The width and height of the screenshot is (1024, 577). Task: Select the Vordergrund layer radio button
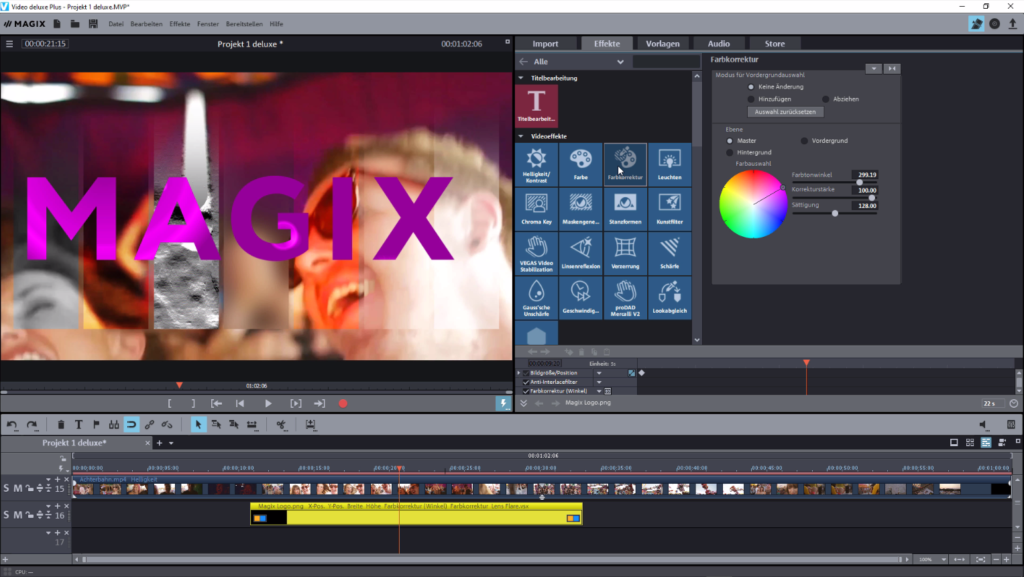click(x=804, y=141)
